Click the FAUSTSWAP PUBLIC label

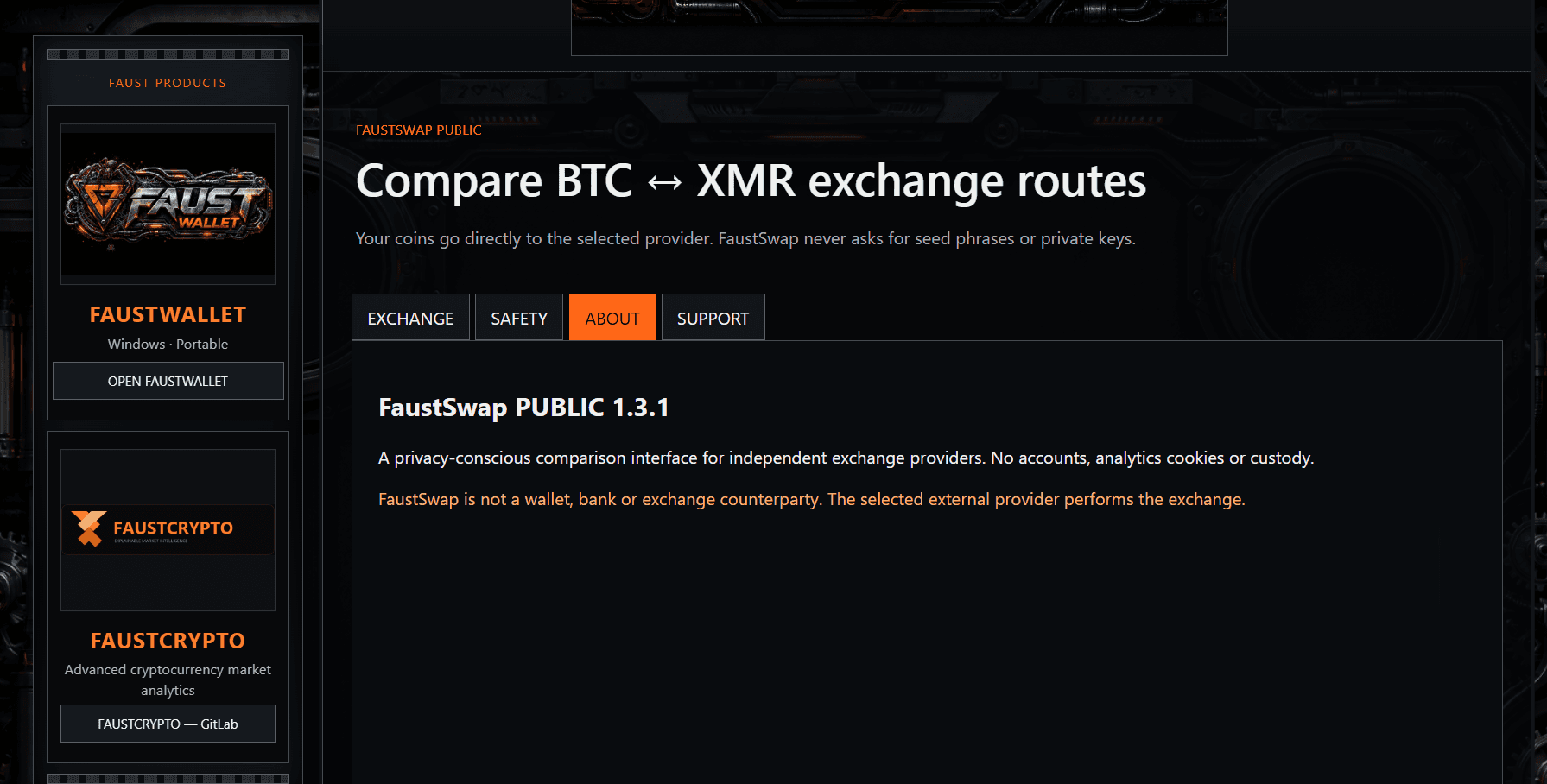click(x=419, y=130)
